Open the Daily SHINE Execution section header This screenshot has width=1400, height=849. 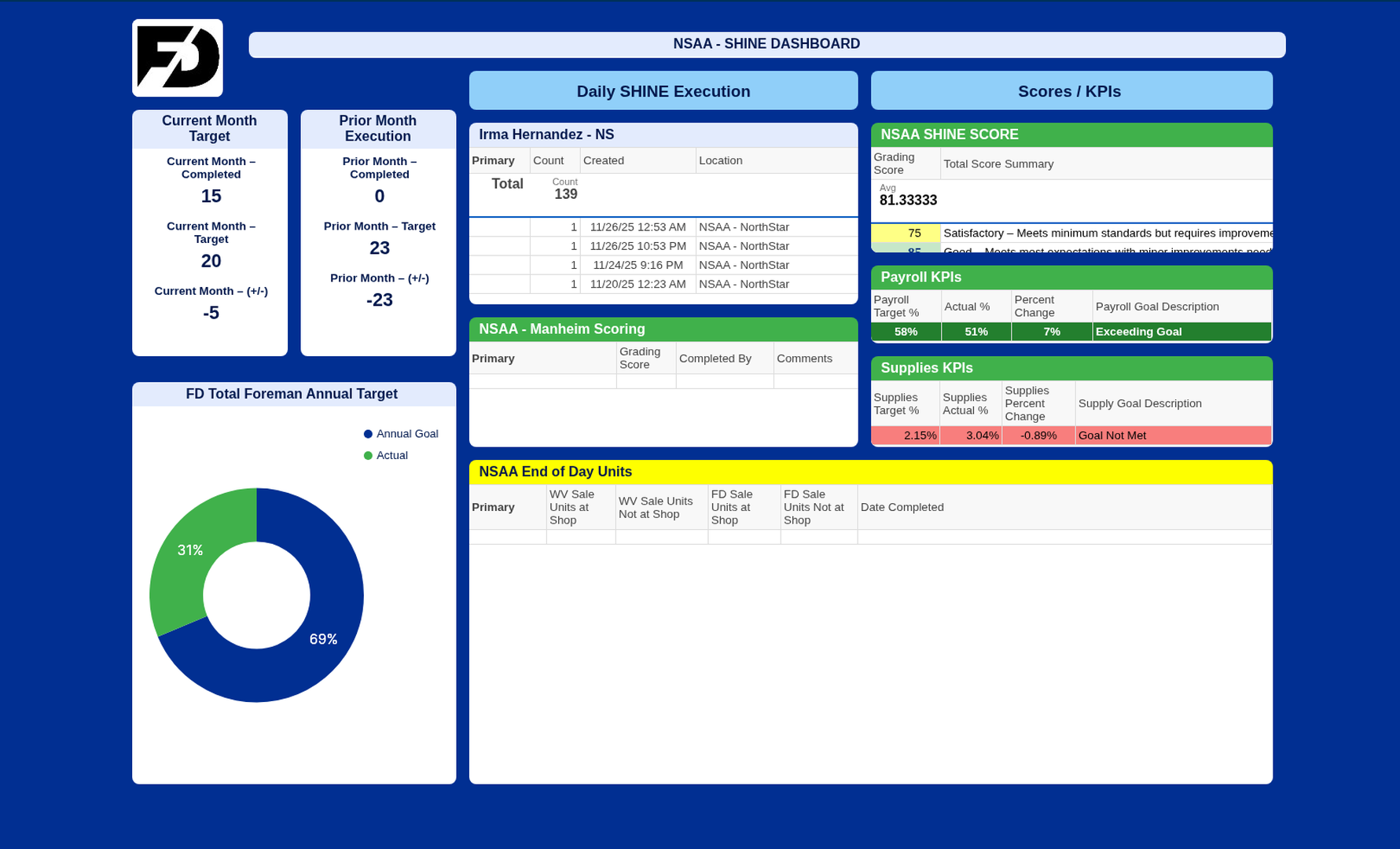click(x=663, y=91)
